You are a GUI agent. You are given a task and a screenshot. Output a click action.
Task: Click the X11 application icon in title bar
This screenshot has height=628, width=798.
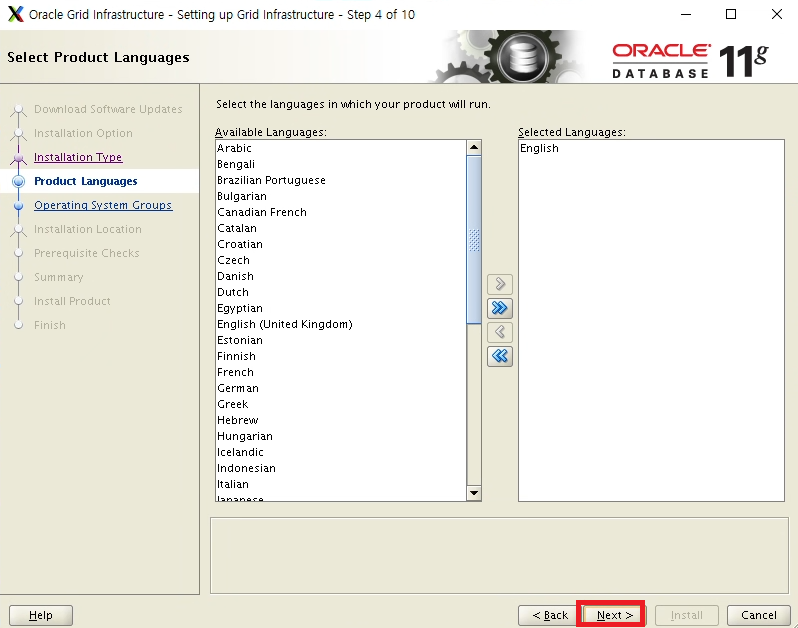[16, 14]
